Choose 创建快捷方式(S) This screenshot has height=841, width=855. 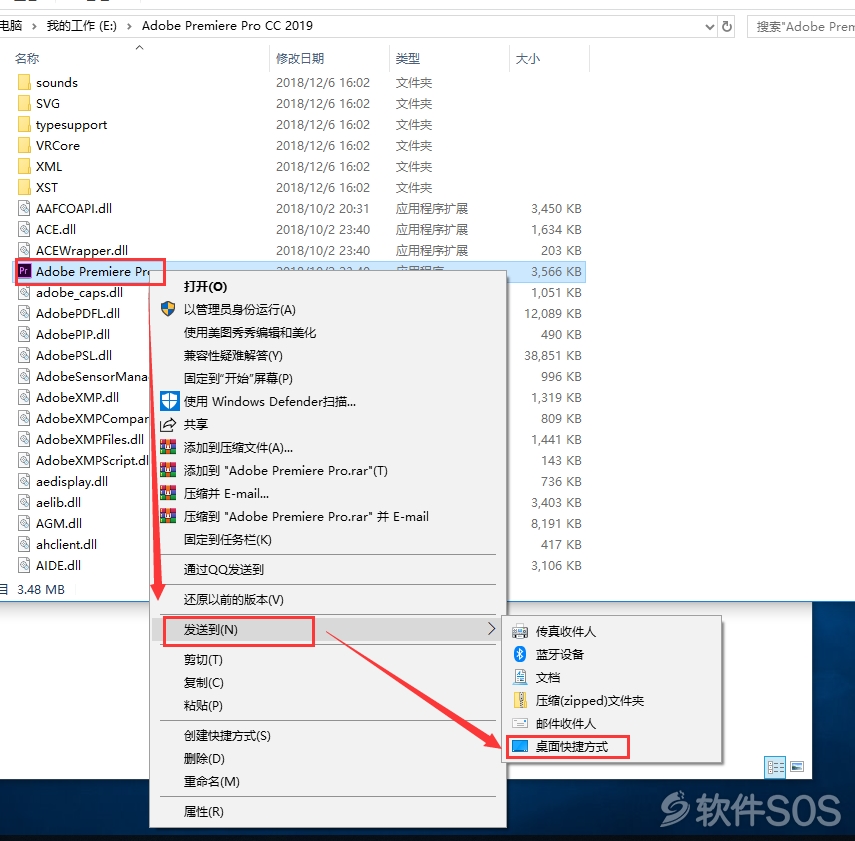click(227, 735)
